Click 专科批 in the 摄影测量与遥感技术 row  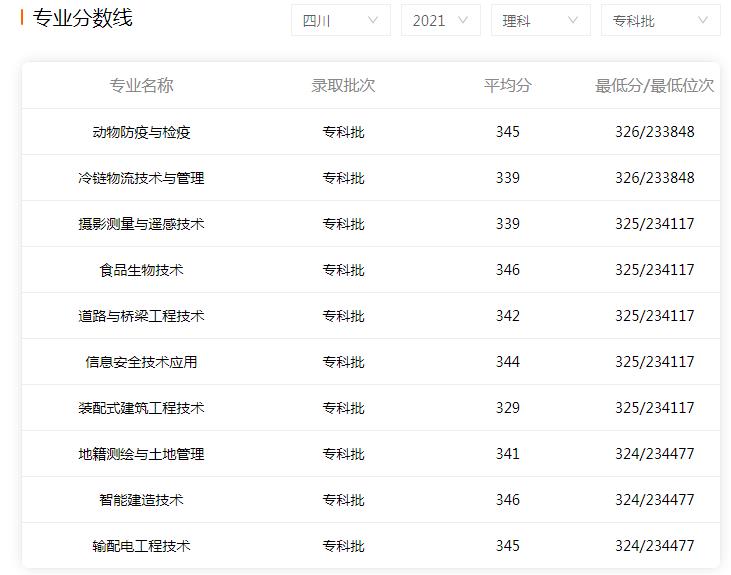[344, 224]
